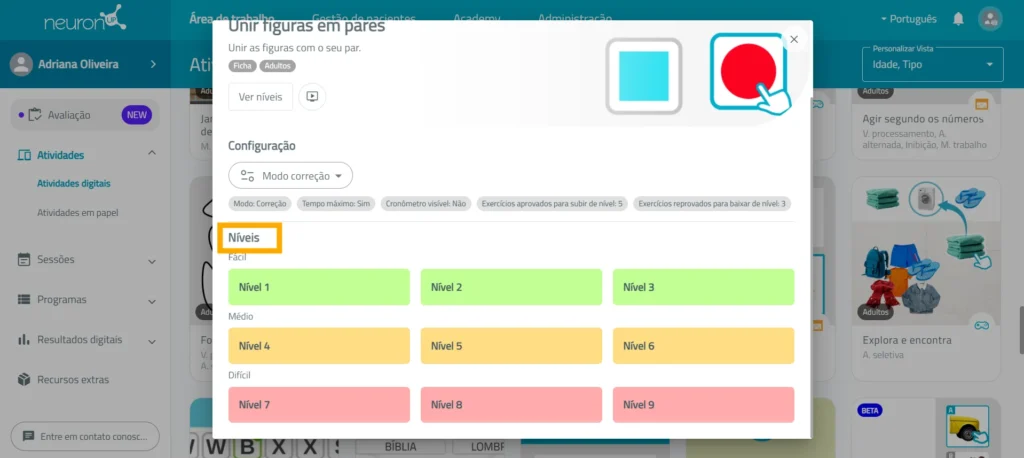
Task: Select Nível 2
Action: (511, 287)
